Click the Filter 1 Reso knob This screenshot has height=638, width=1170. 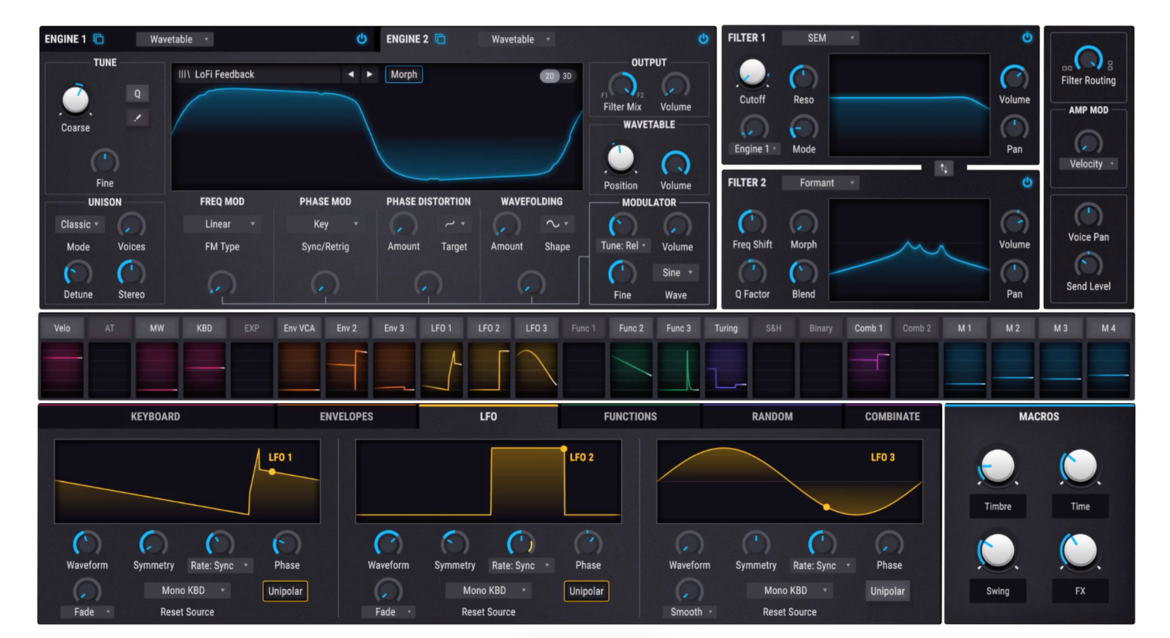pos(803,78)
